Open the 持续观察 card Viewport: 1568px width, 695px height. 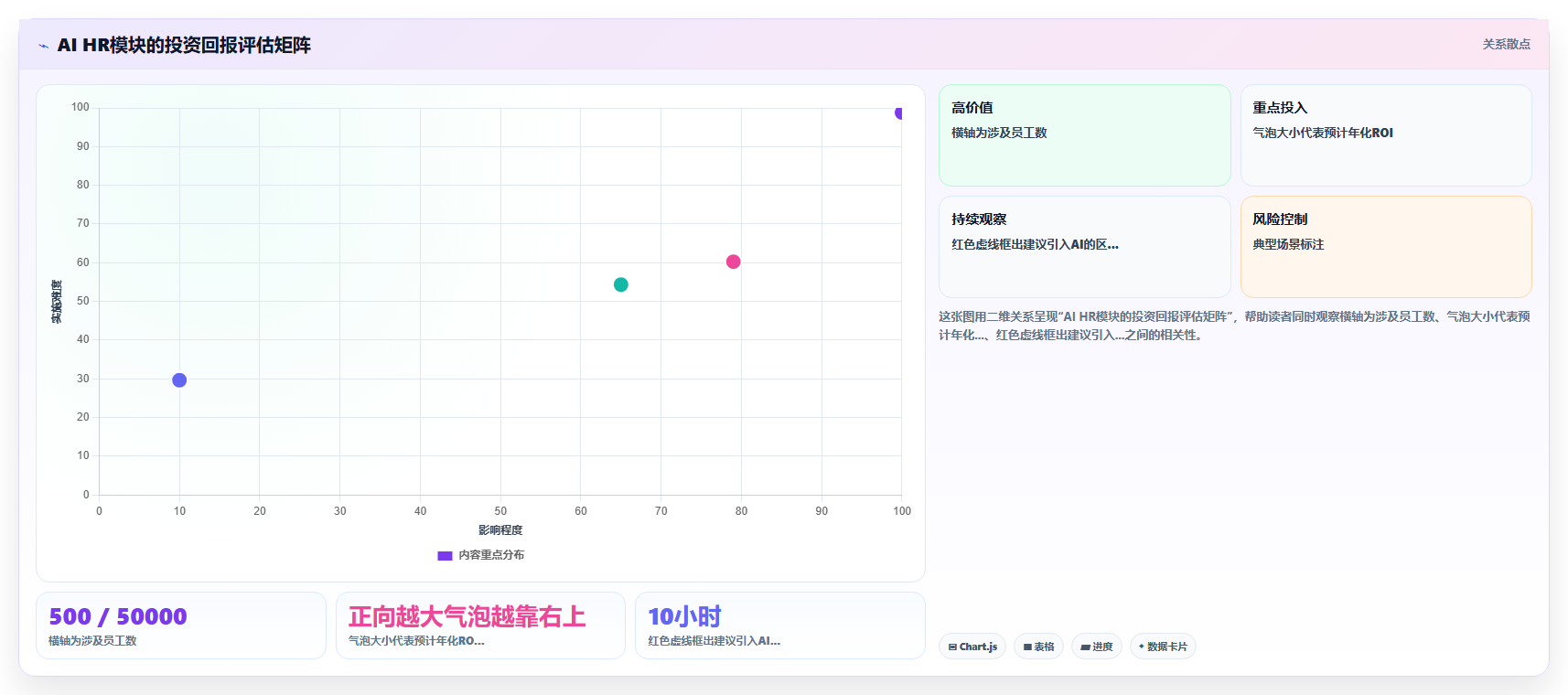pyautogui.click(x=1084, y=247)
